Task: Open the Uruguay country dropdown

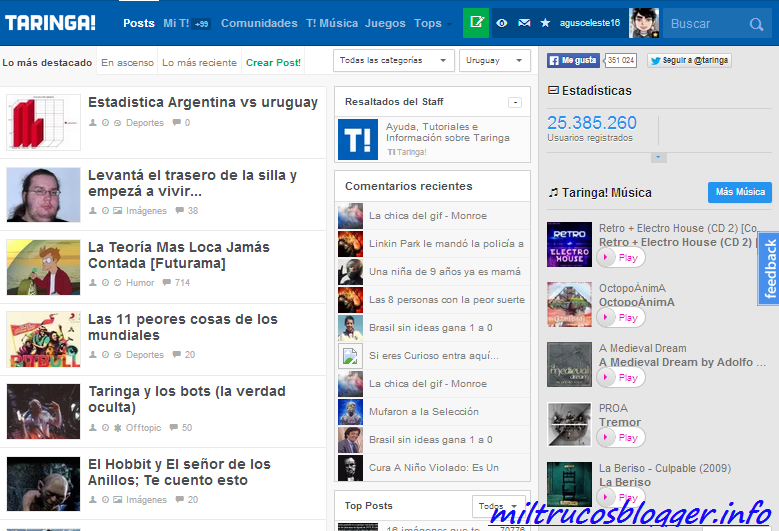Action: (x=494, y=61)
